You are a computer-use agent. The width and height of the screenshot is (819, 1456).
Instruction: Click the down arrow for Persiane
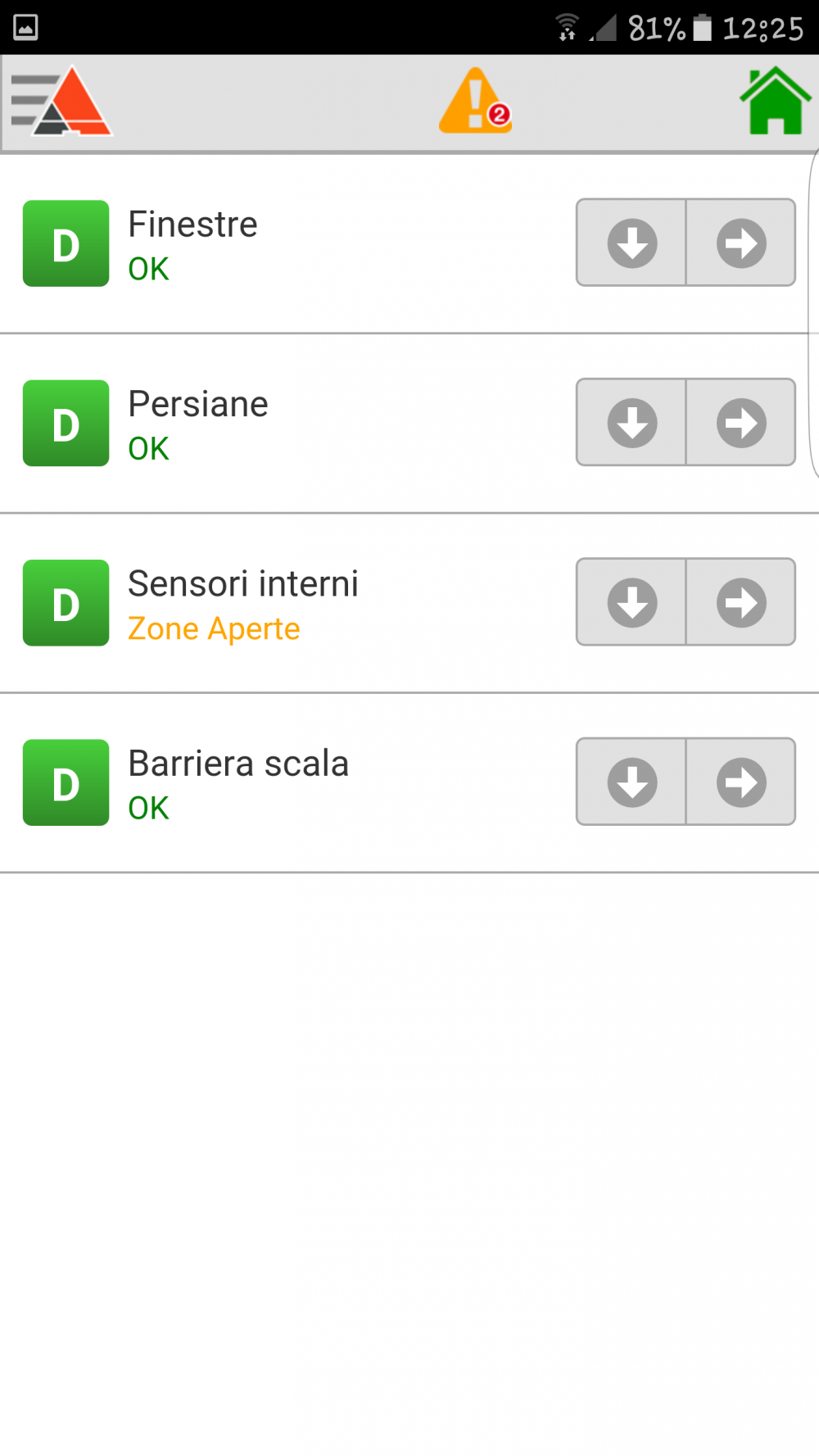click(x=631, y=423)
